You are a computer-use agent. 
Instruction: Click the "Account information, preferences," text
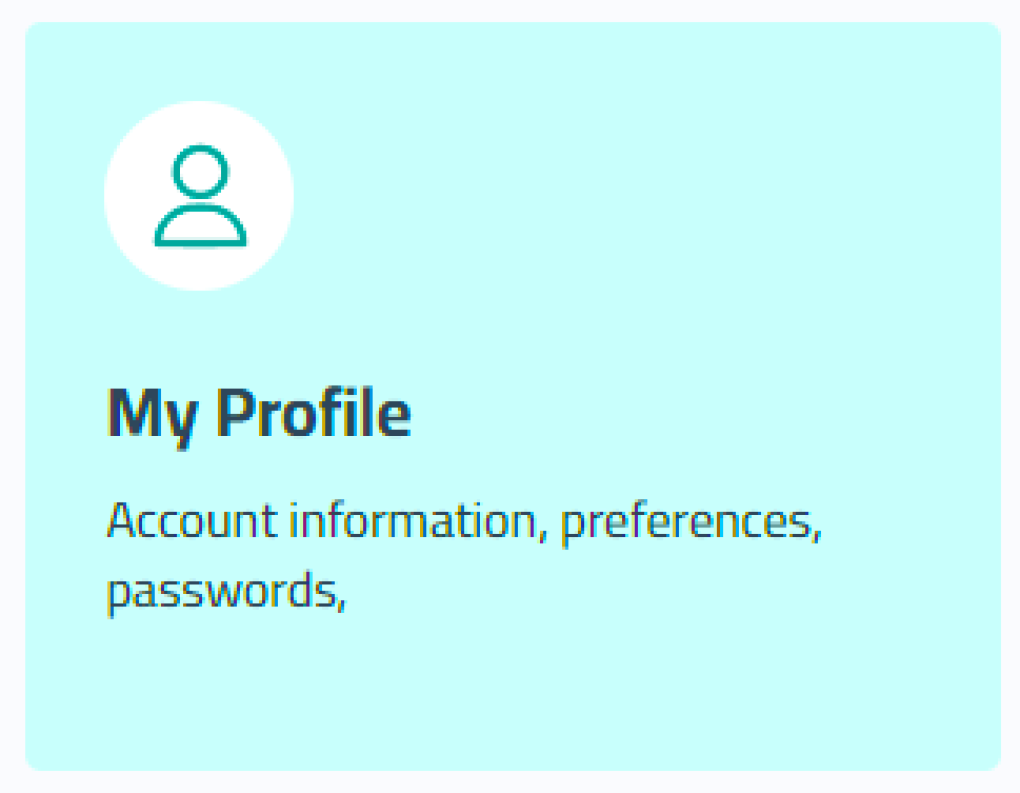[463, 523]
